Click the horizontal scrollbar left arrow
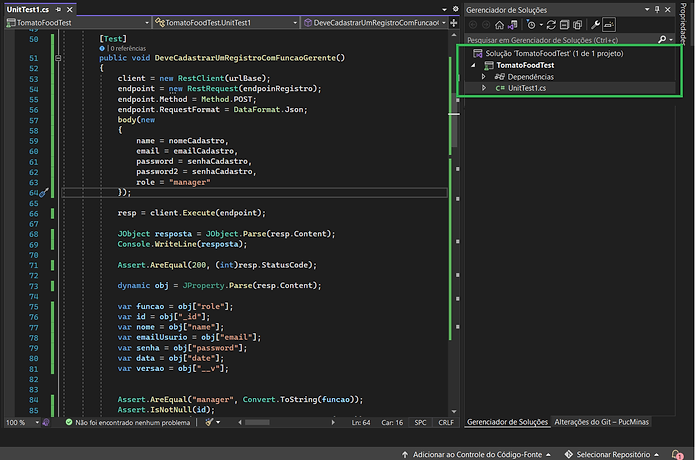Image resolution: width=695 pixels, height=460 pixels. click(x=240, y=422)
